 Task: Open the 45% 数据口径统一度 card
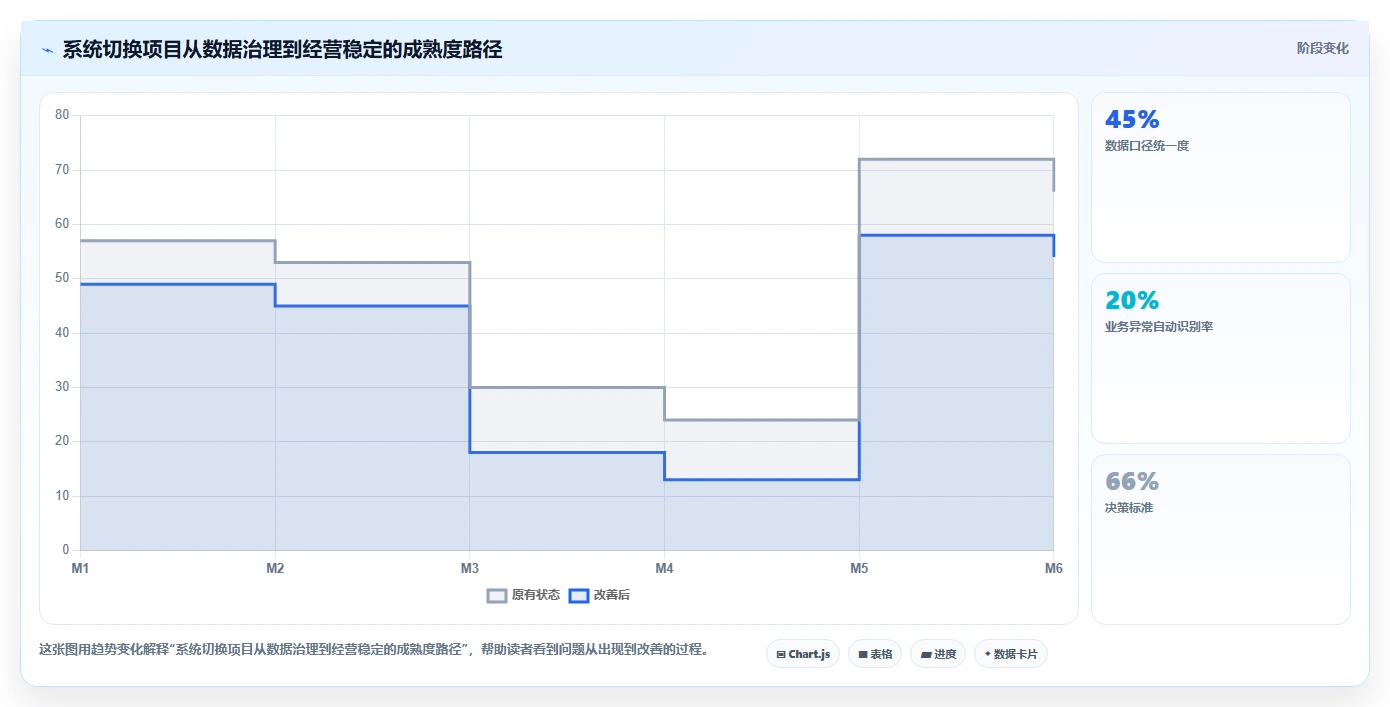[x=1221, y=177]
